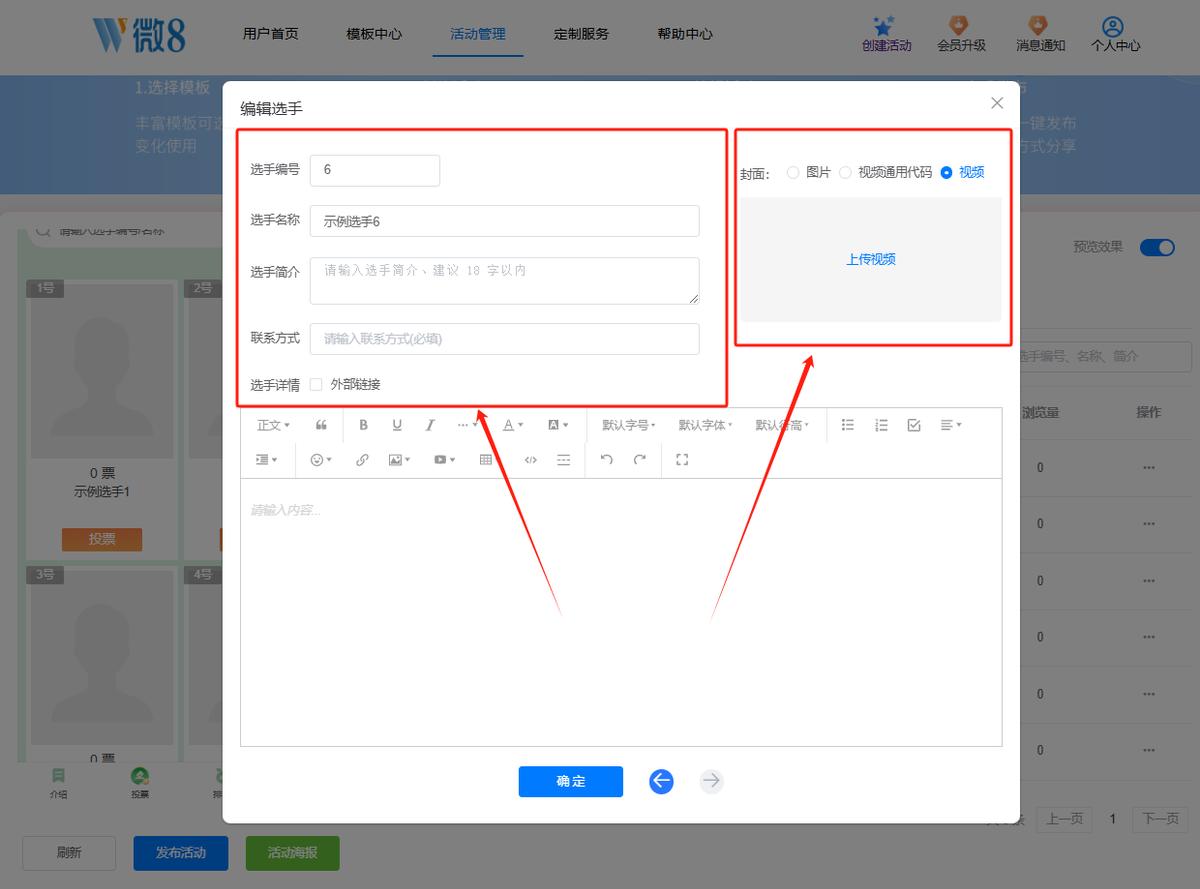The image size is (1200, 889).
Task: Switch editor to fullscreen mode
Action: [683, 460]
